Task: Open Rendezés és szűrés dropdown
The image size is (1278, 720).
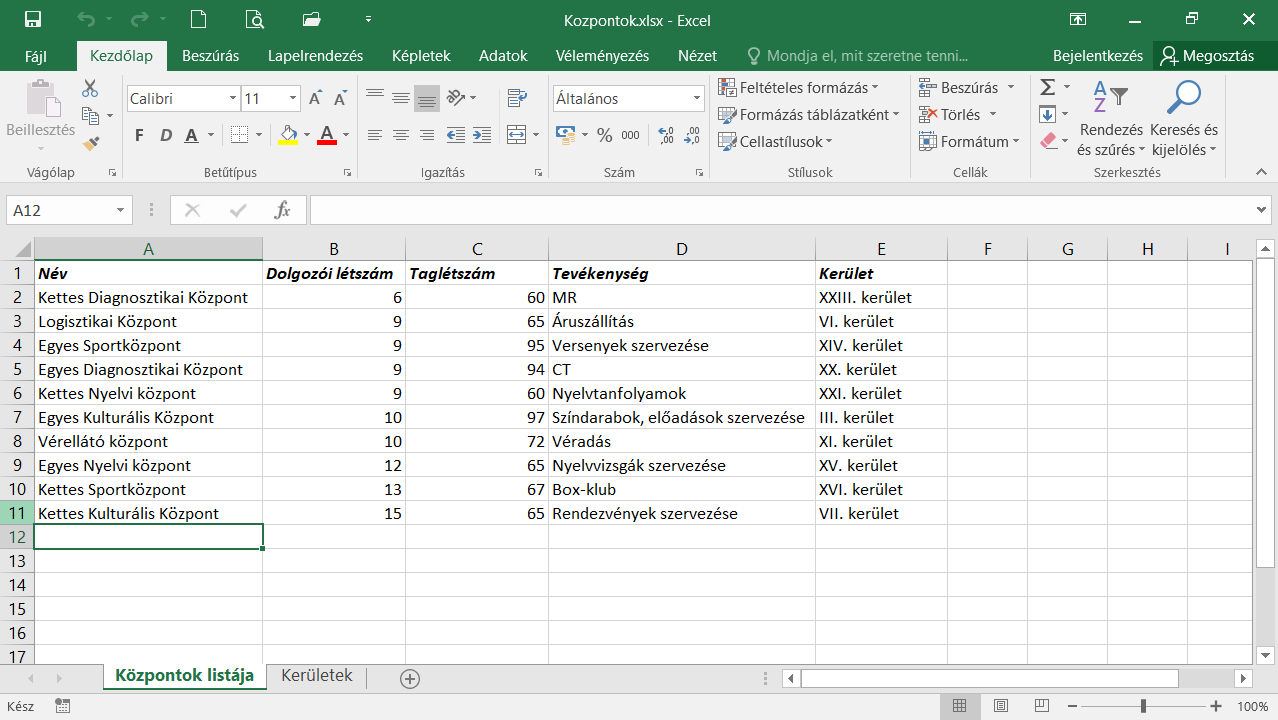Action: 1110,117
